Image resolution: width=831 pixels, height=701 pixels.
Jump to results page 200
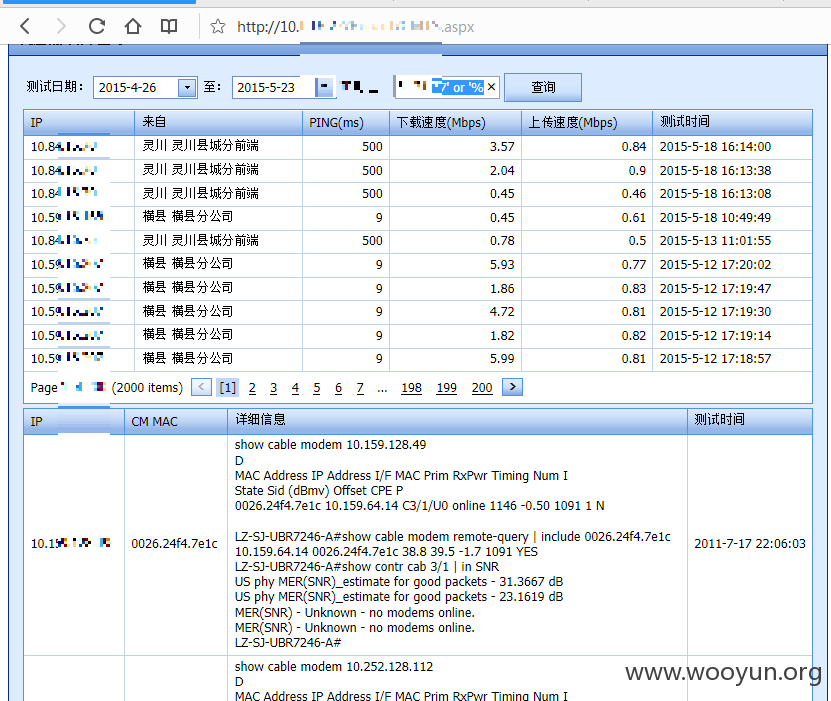(482, 388)
